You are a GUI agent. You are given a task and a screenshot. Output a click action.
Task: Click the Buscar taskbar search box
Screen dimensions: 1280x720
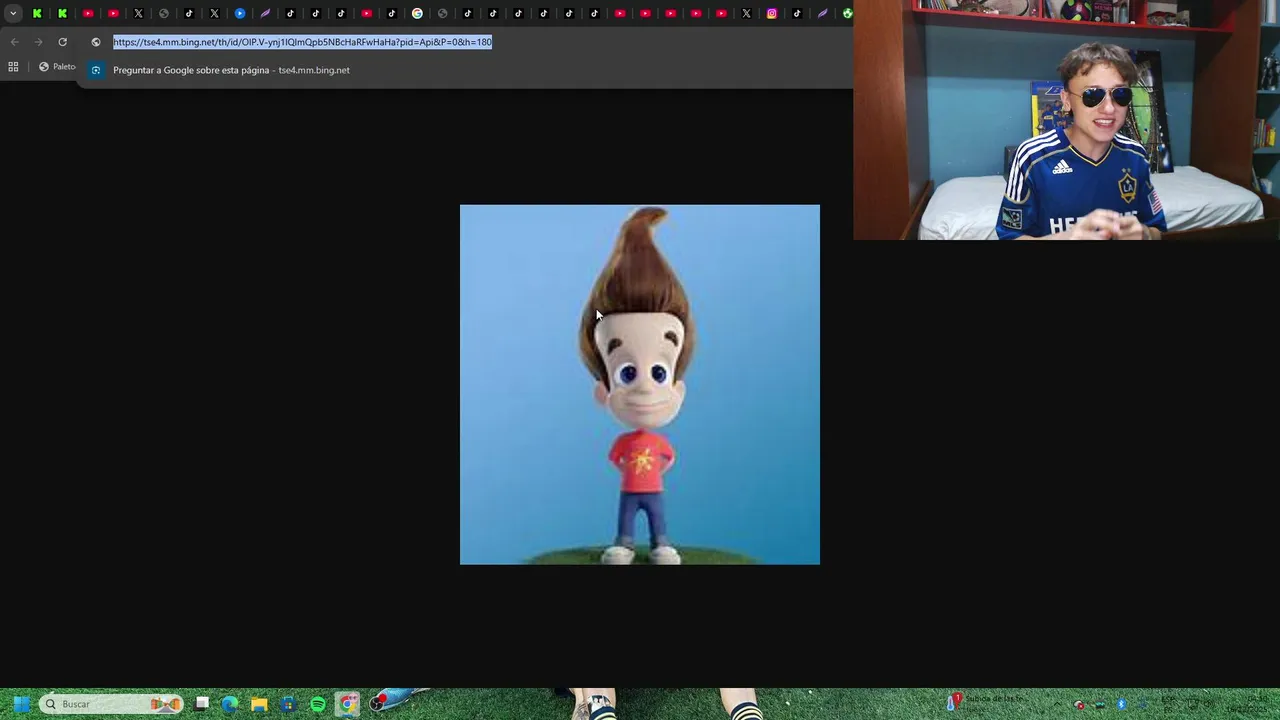[112, 704]
